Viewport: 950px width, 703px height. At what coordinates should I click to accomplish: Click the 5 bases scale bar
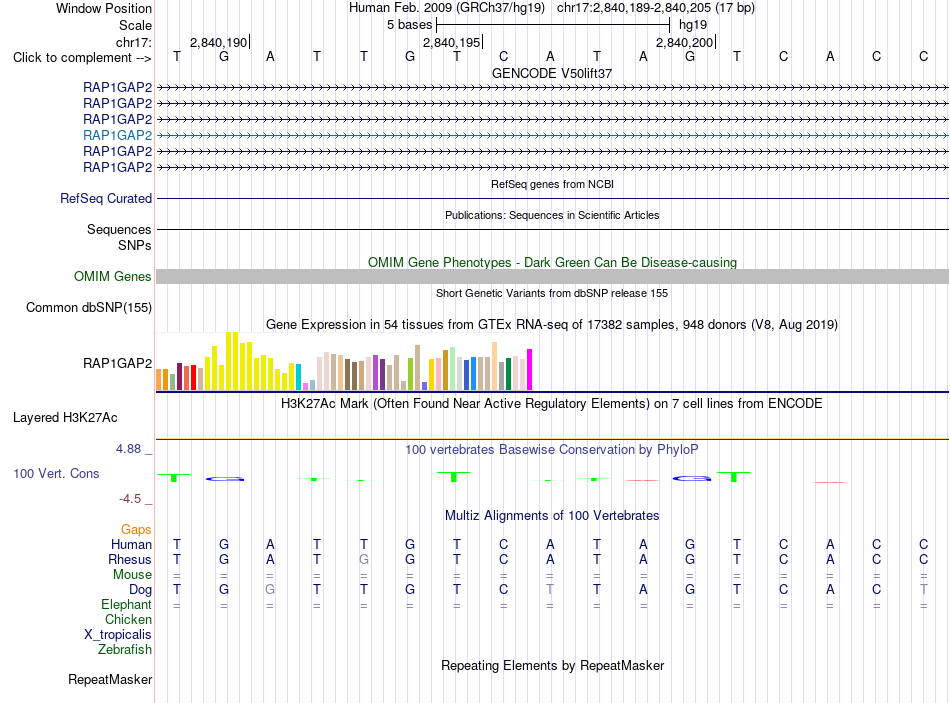pyautogui.click(x=553, y=25)
